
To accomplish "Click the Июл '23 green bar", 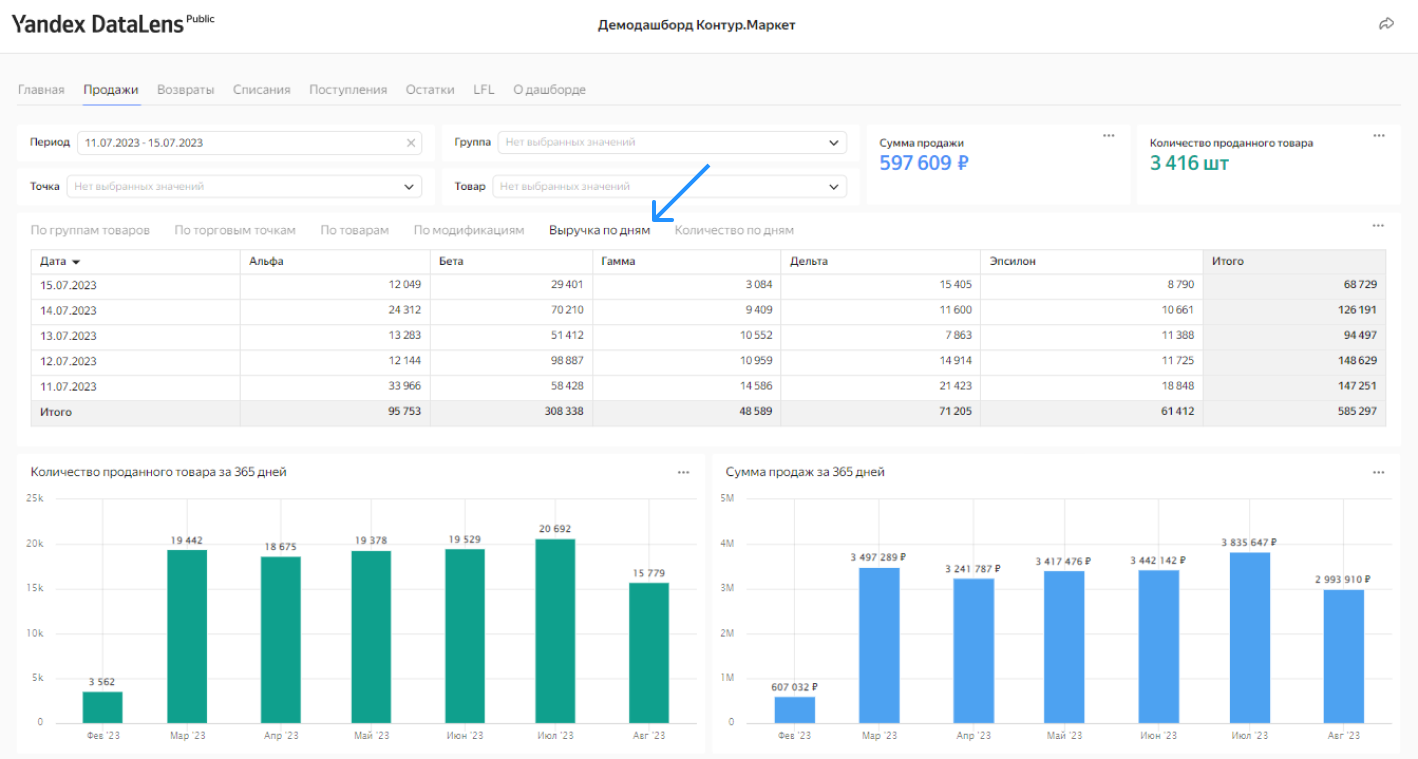I will [x=555, y=630].
